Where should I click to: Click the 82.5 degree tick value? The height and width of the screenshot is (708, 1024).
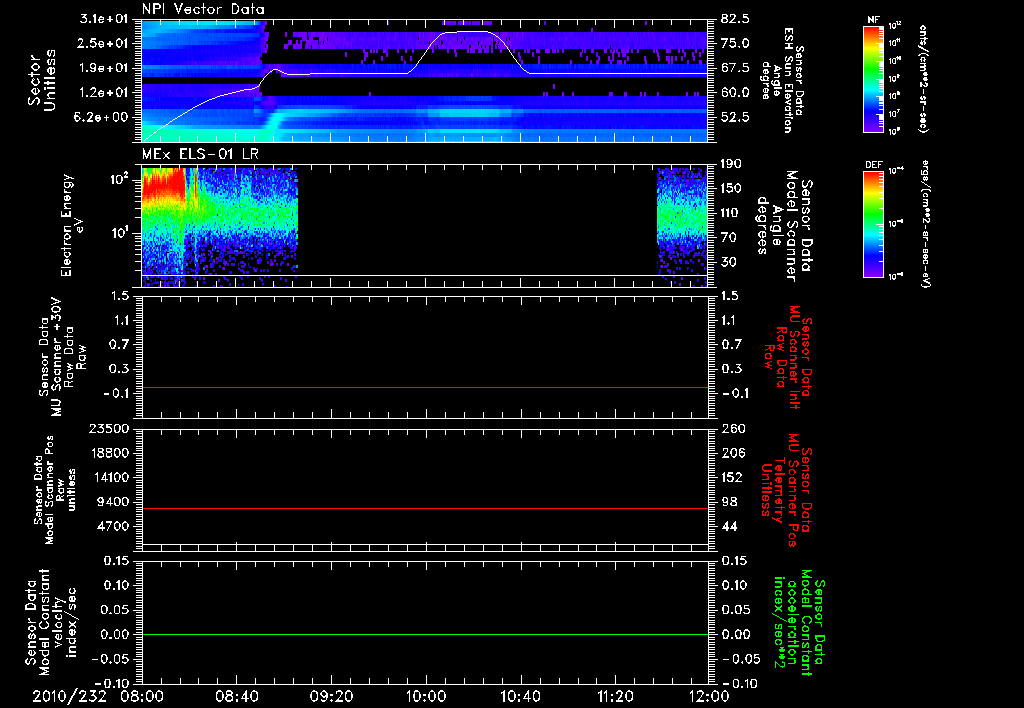(735, 19)
